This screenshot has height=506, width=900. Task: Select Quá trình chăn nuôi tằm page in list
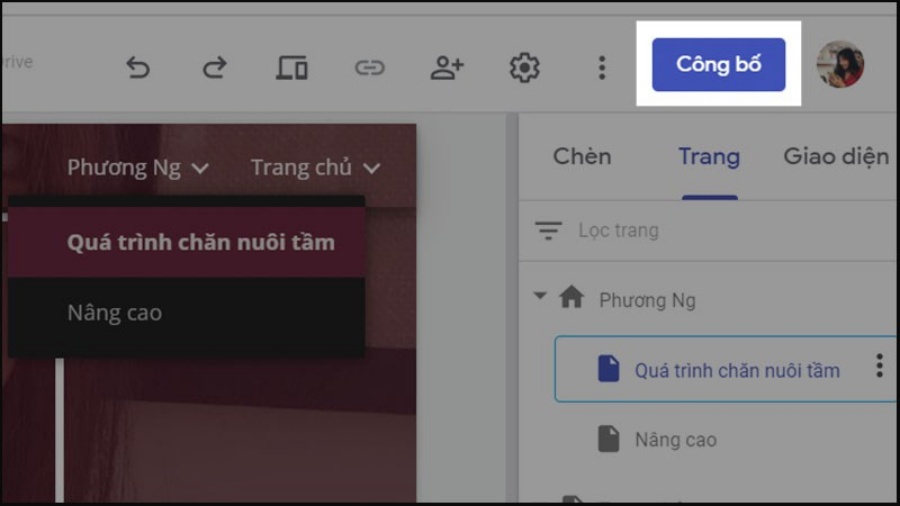[x=726, y=370]
